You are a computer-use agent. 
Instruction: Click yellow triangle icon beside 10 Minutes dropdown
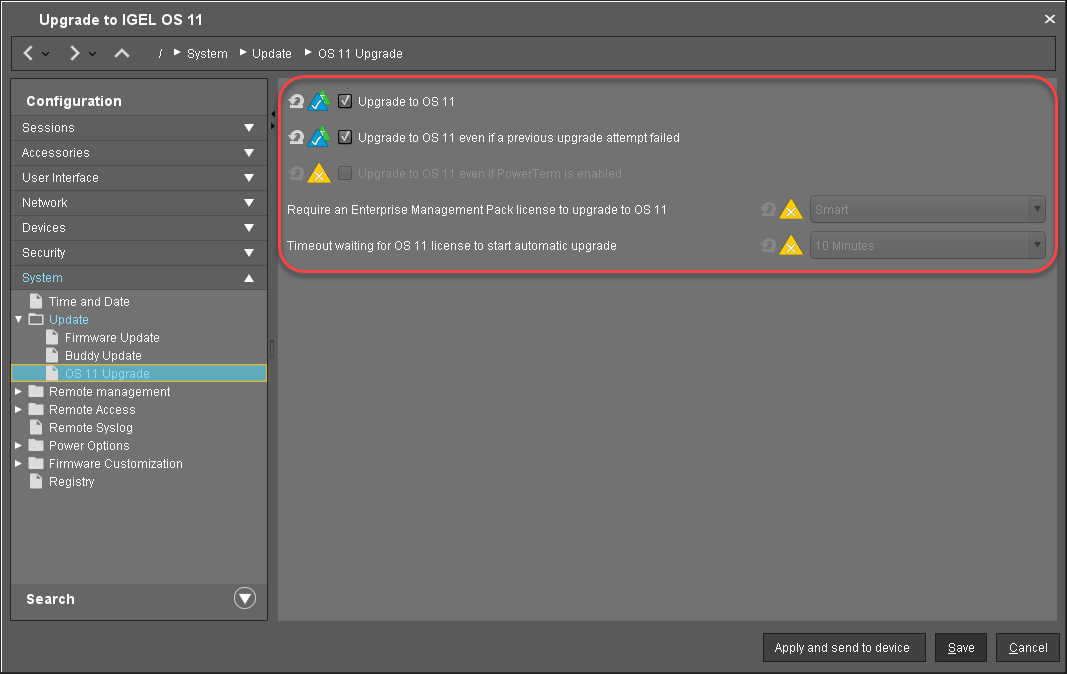(791, 246)
